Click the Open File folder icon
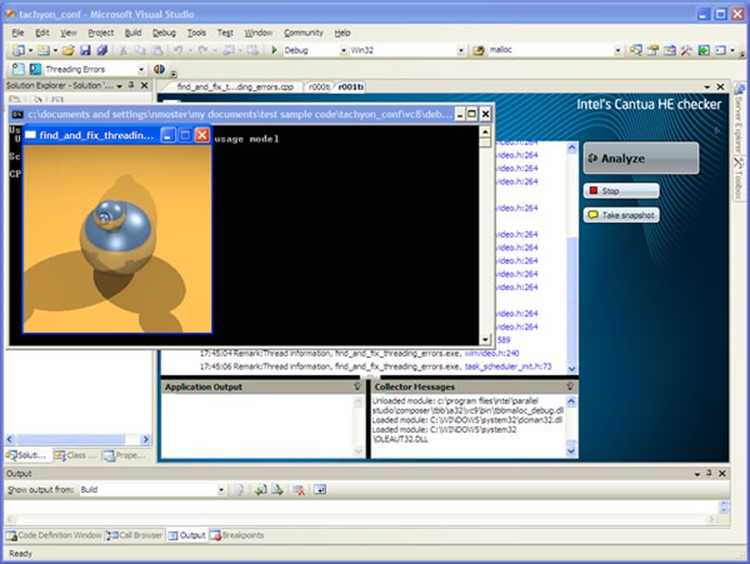The height and width of the screenshot is (564, 750). pos(69,50)
